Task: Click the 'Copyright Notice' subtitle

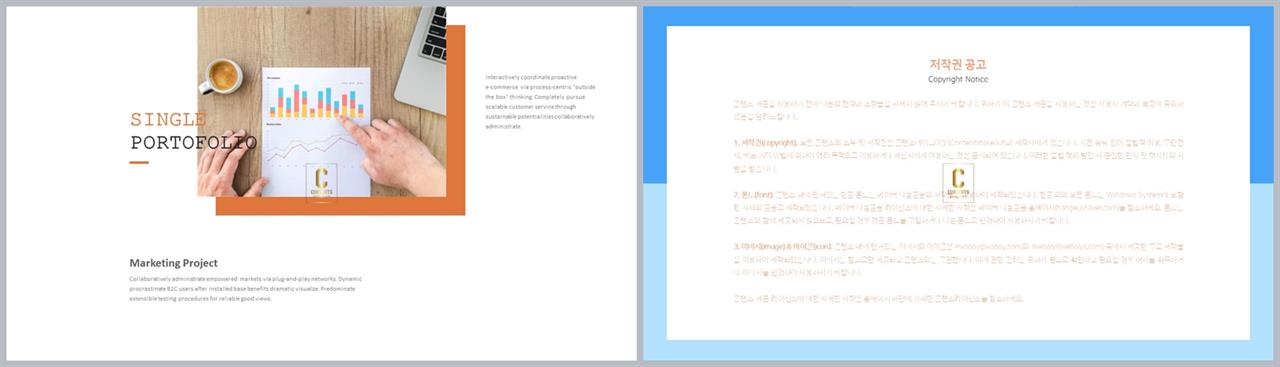Action: [958, 79]
